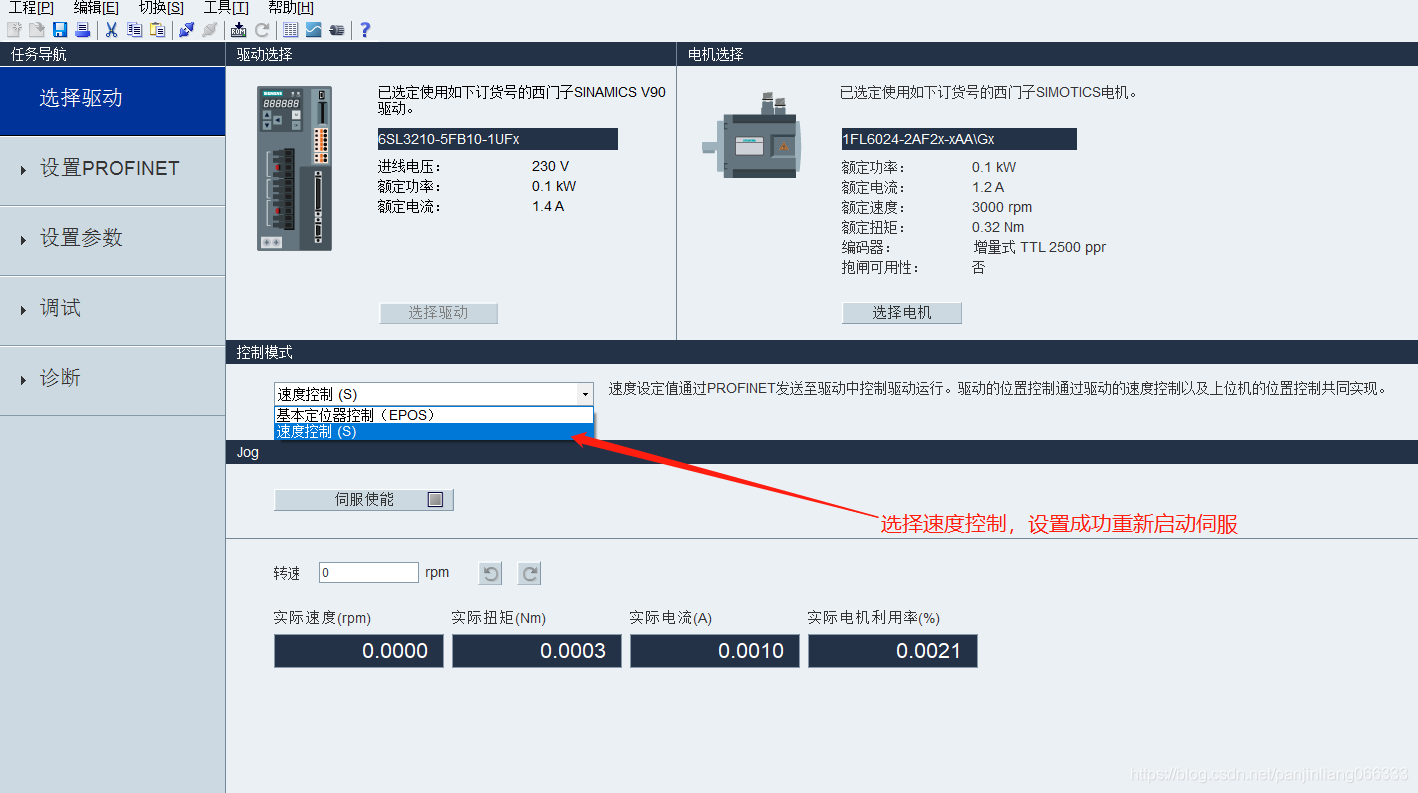Click the Cut scissors icon
Image resolution: width=1418 pixels, height=793 pixels.
[112, 30]
